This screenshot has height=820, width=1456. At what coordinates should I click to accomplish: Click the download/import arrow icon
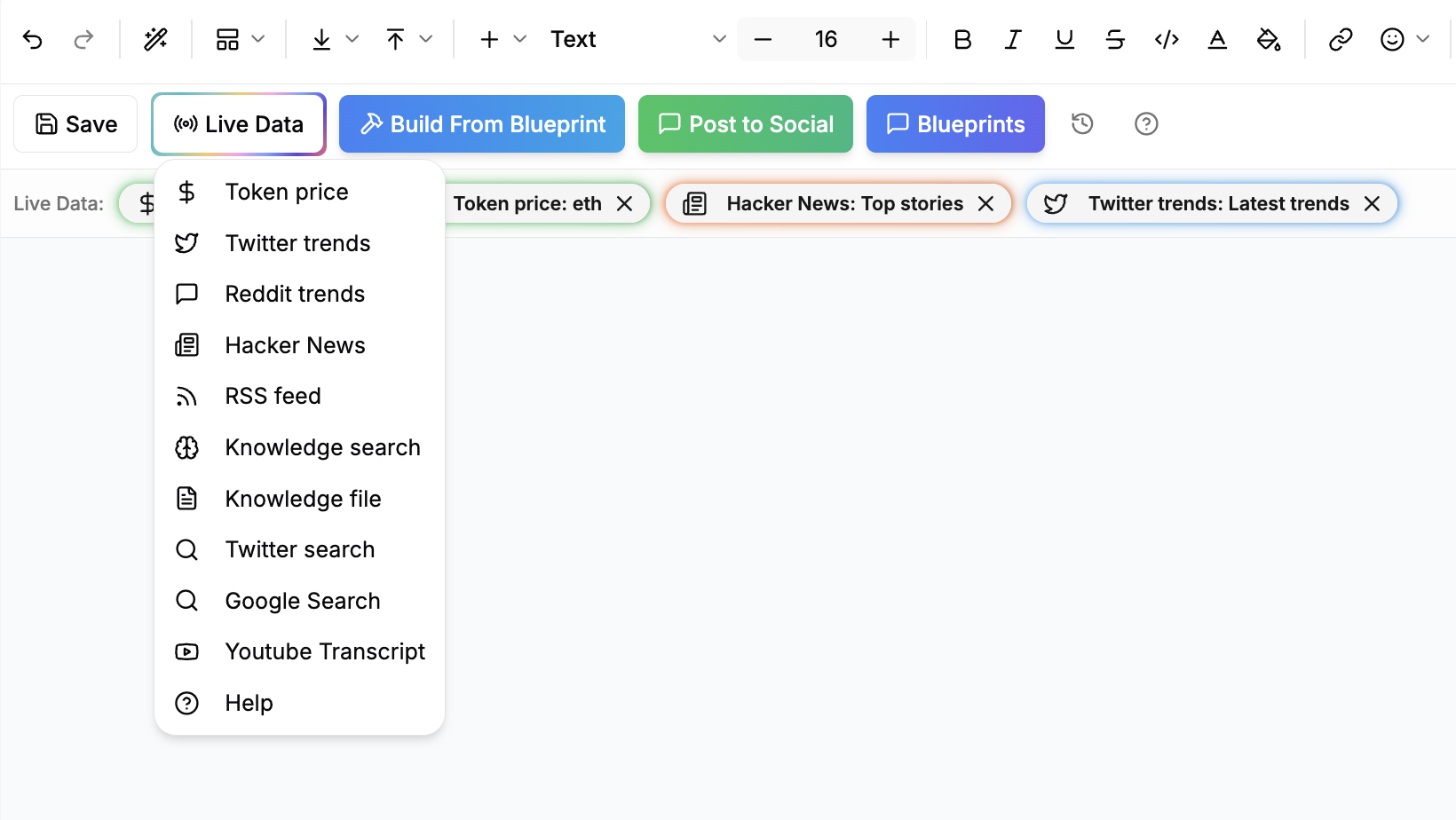[321, 39]
